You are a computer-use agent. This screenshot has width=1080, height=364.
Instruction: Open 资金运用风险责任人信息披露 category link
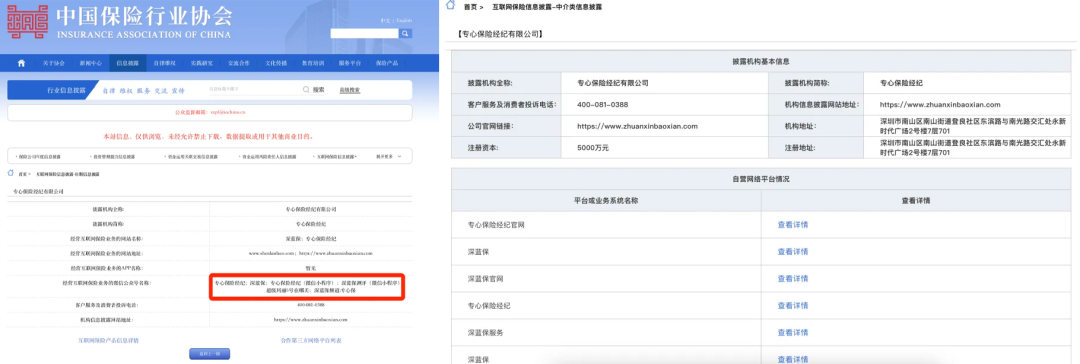(269, 157)
